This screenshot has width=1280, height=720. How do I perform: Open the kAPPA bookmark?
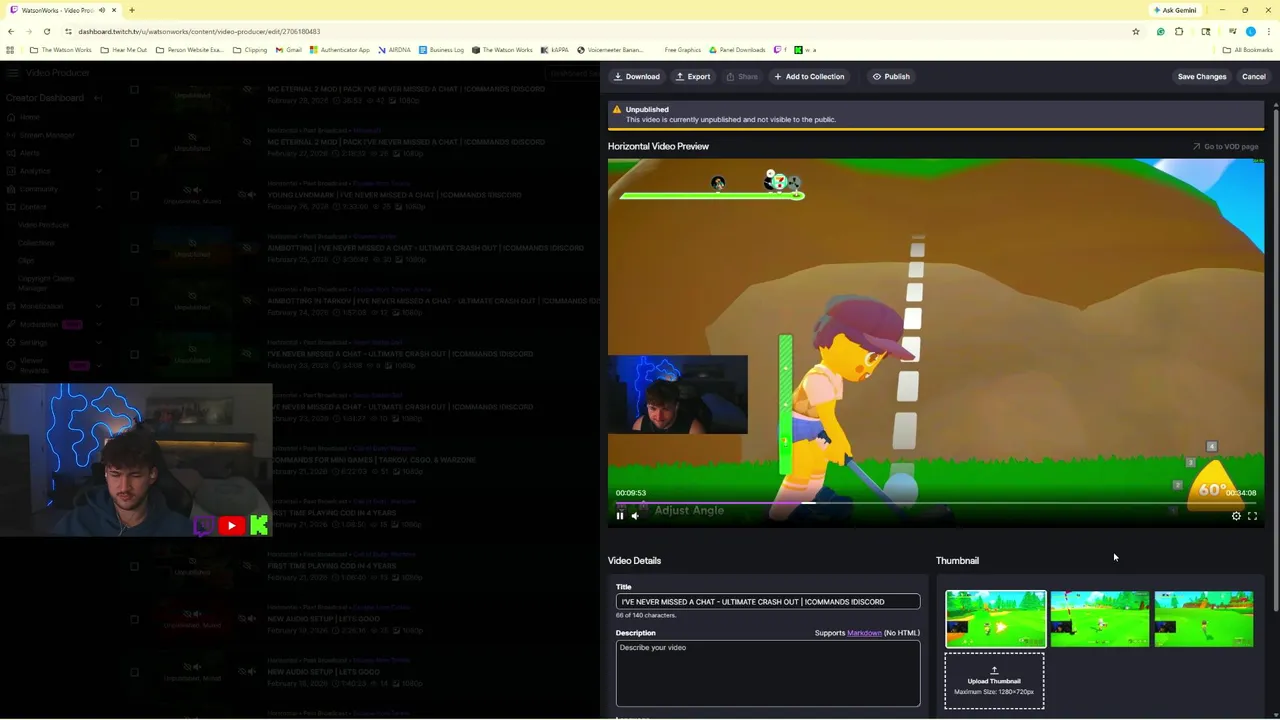coord(554,50)
